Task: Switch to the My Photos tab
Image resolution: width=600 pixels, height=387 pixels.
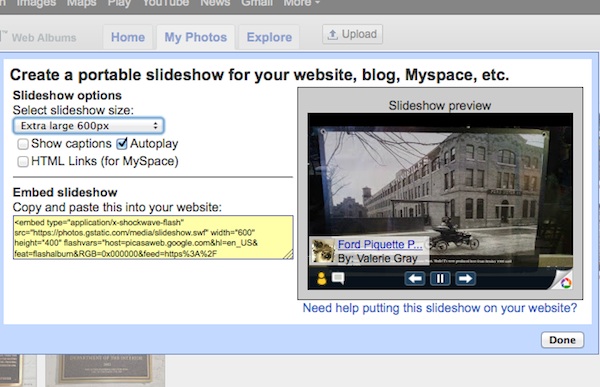Action: coord(196,37)
